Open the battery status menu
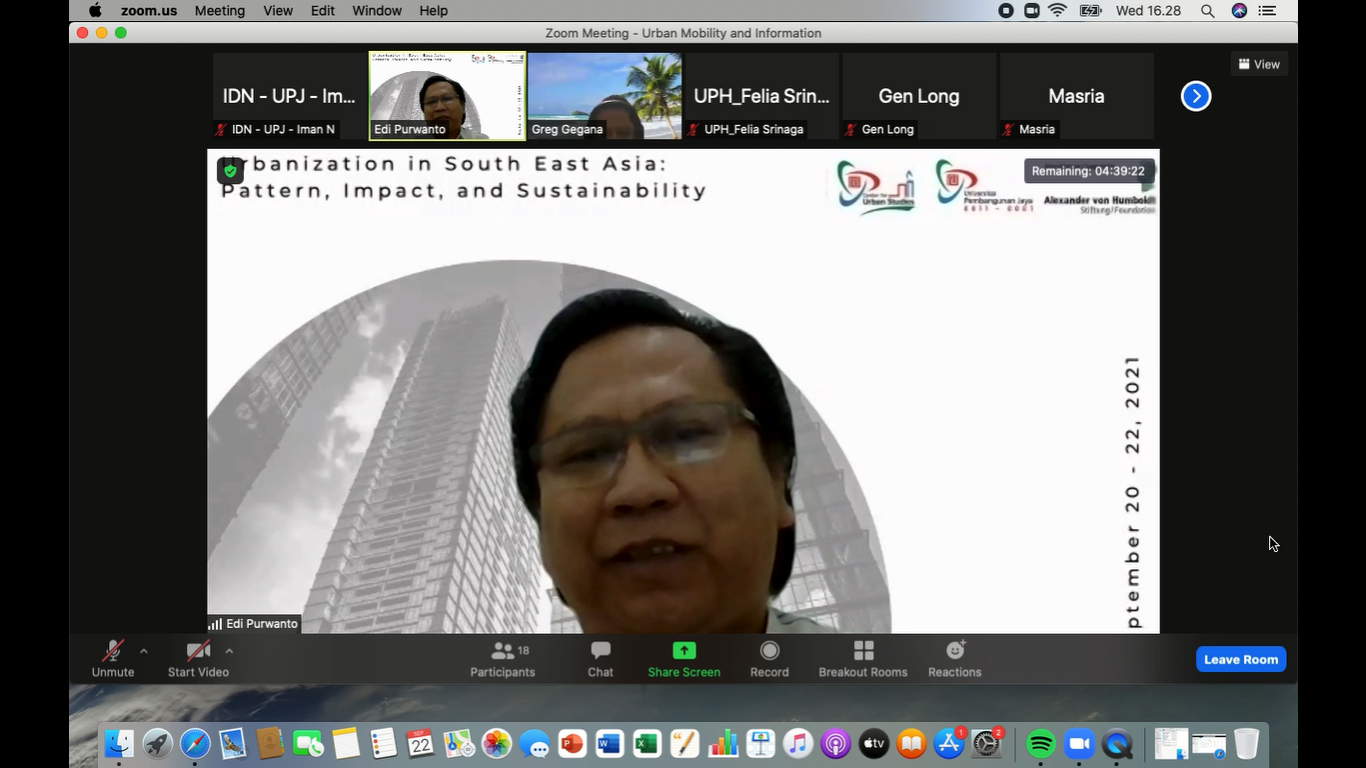1366x768 pixels. pyautogui.click(x=1091, y=10)
